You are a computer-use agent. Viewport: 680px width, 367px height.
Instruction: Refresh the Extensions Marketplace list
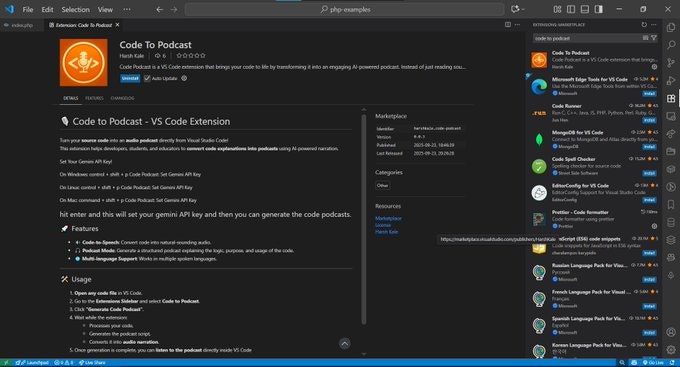(x=644, y=25)
